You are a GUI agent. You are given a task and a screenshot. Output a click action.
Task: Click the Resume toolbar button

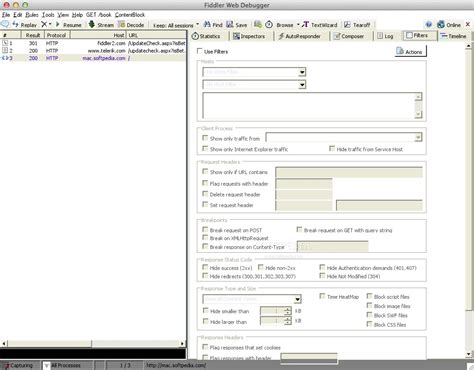click(x=69, y=25)
